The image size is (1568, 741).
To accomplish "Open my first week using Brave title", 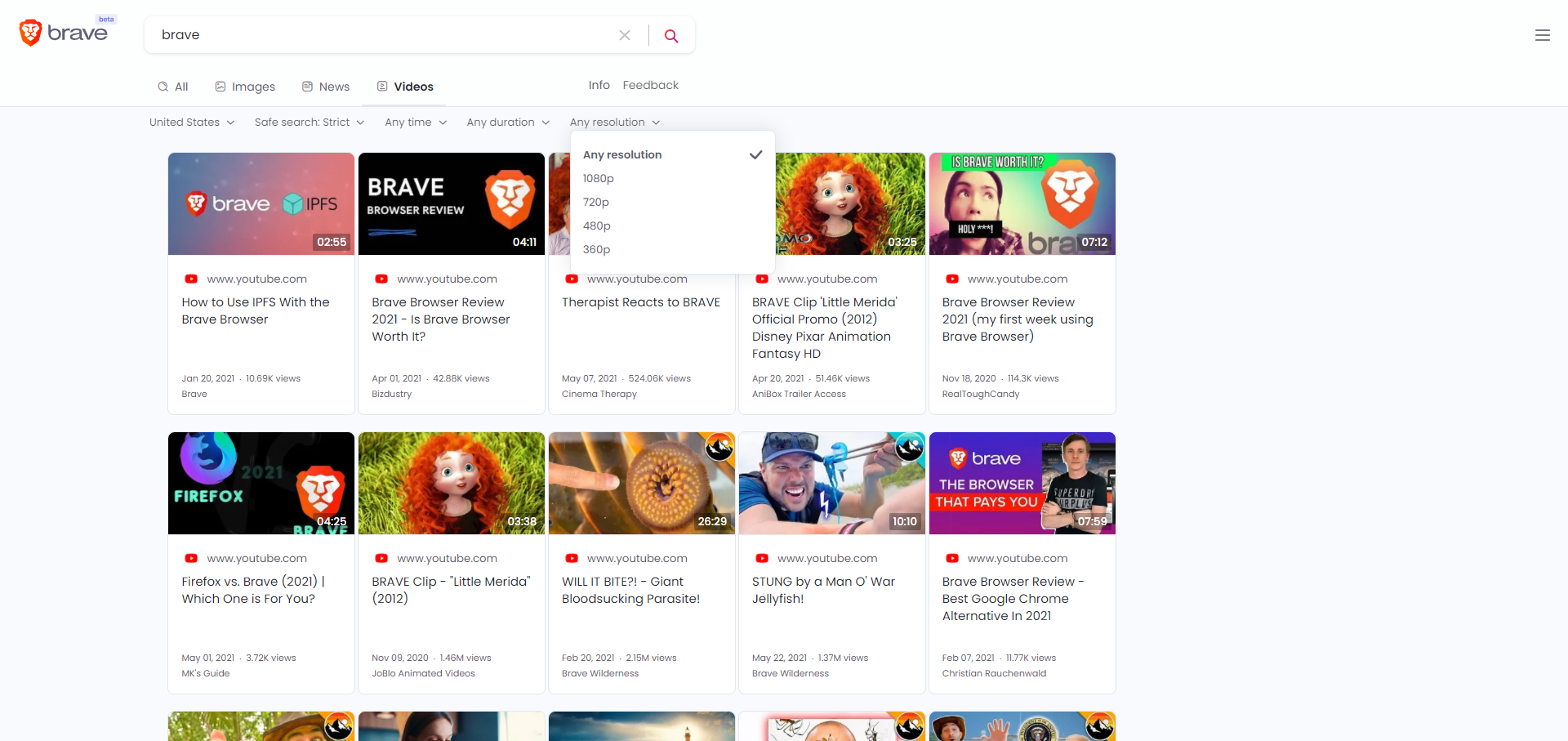I will pos(1018,319).
